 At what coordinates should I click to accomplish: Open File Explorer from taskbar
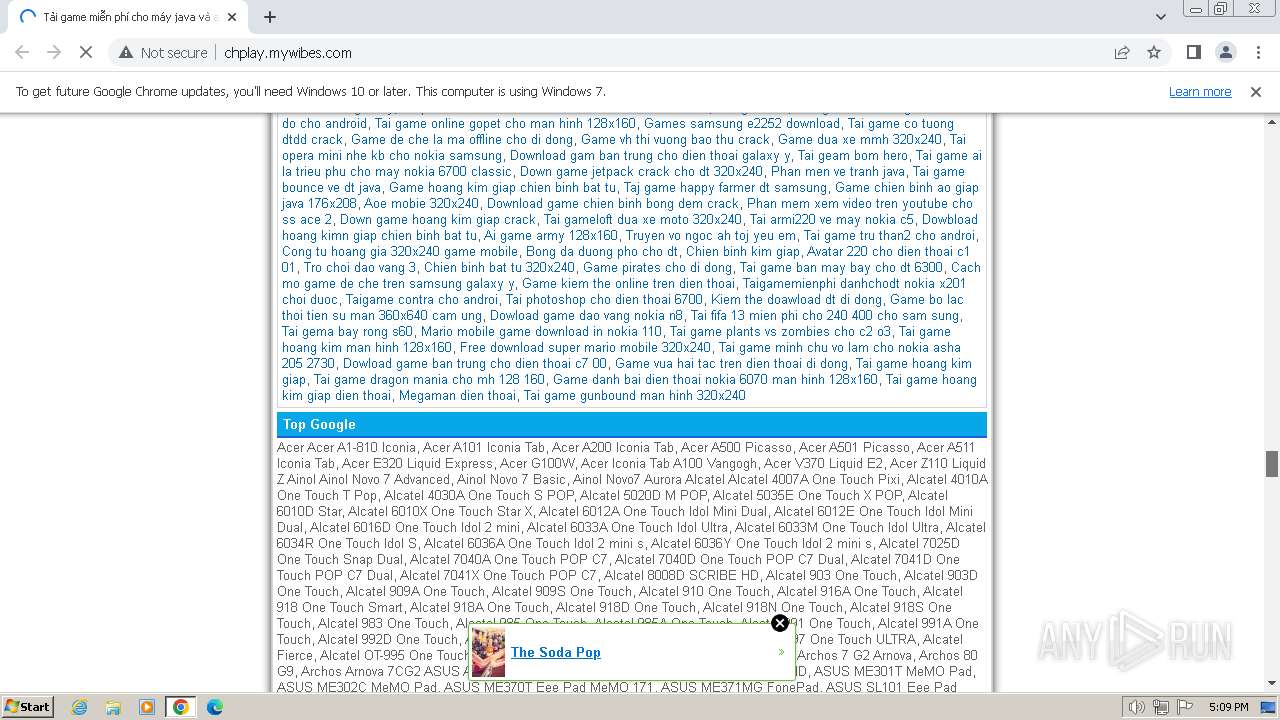click(113, 707)
